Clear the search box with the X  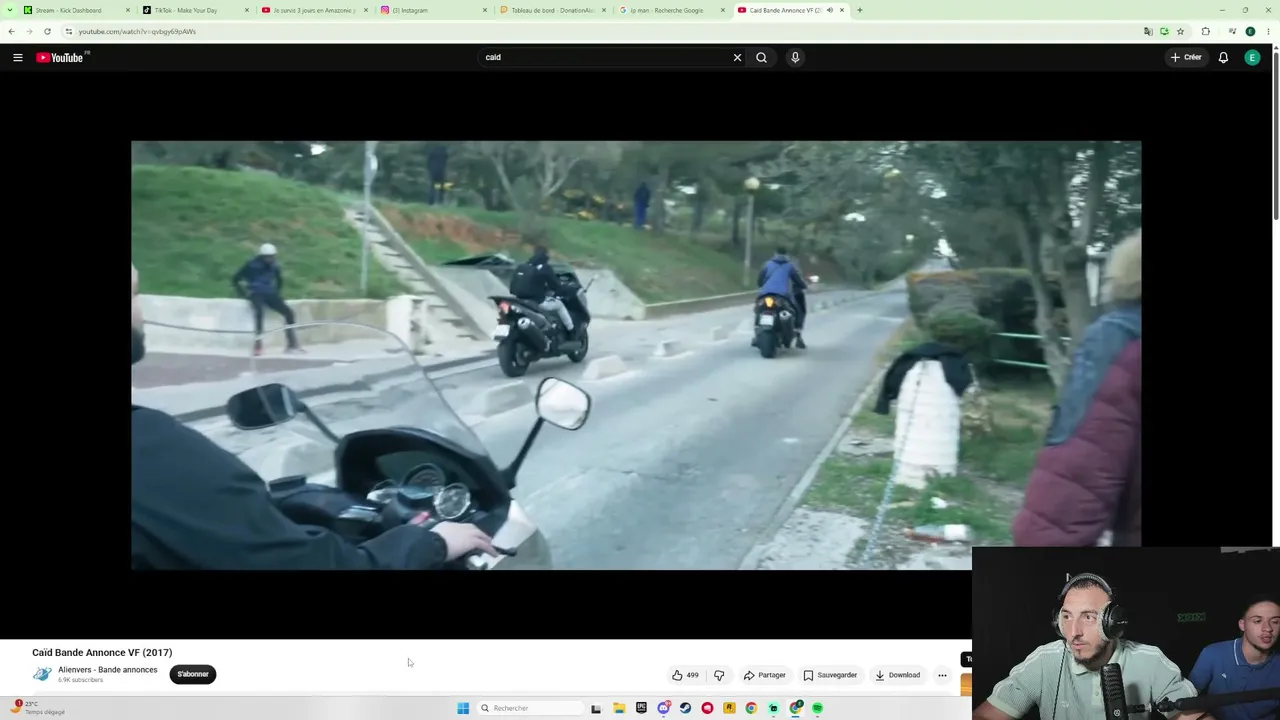(738, 58)
